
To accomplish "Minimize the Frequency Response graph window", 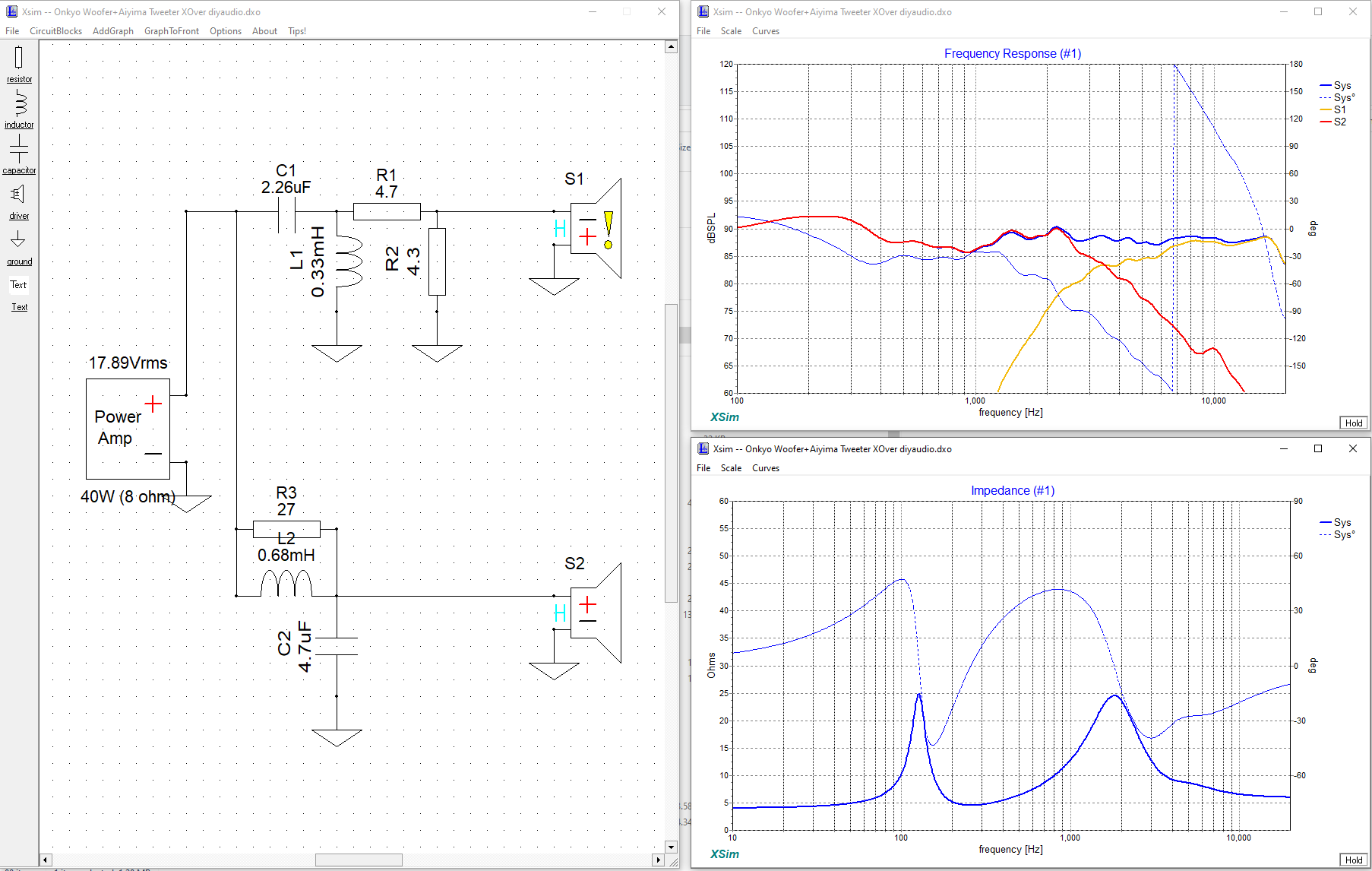I will click(1284, 11).
